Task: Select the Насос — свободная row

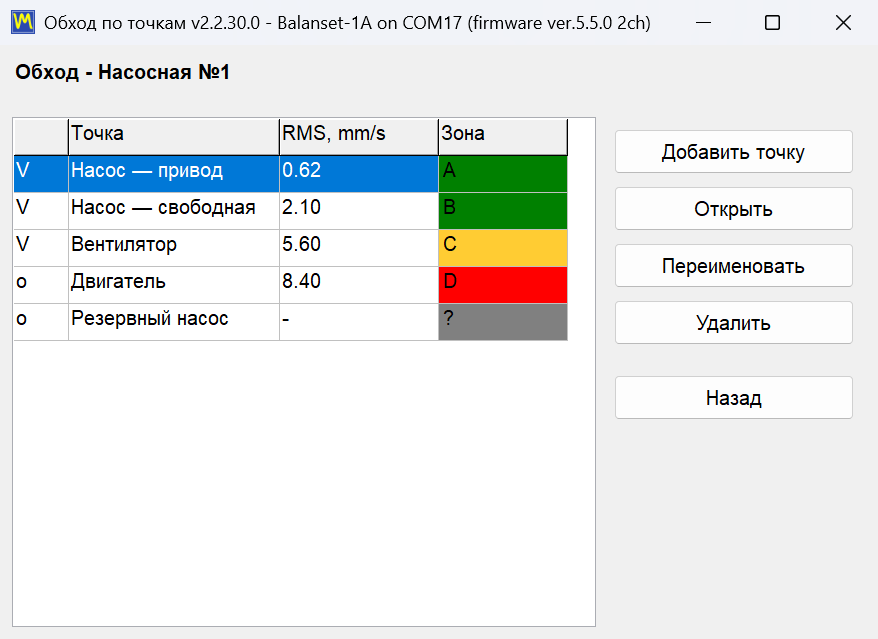Action: pyautogui.click(x=290, y=211)
